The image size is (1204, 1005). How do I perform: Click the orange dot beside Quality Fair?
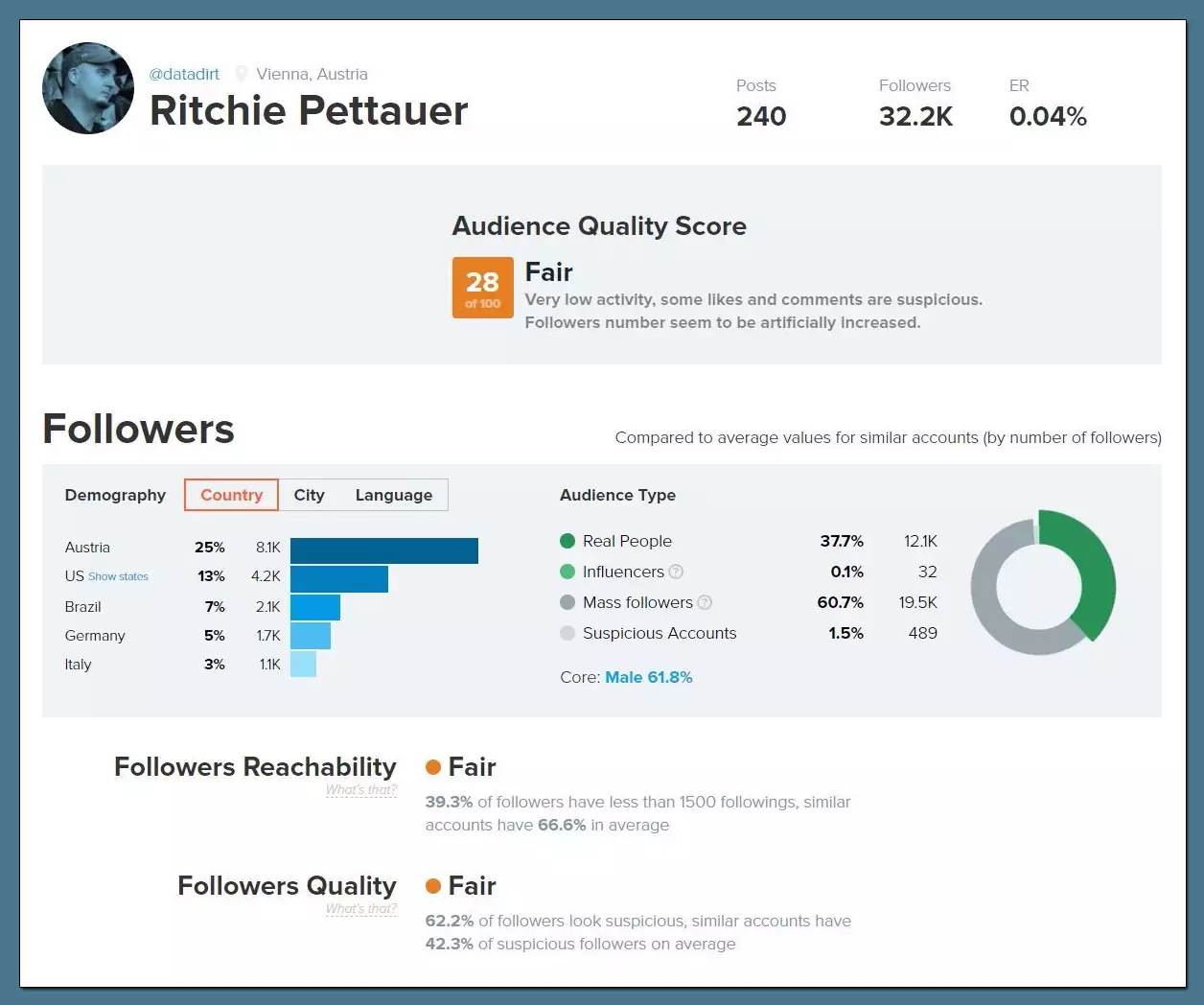[x=433, y=886]
